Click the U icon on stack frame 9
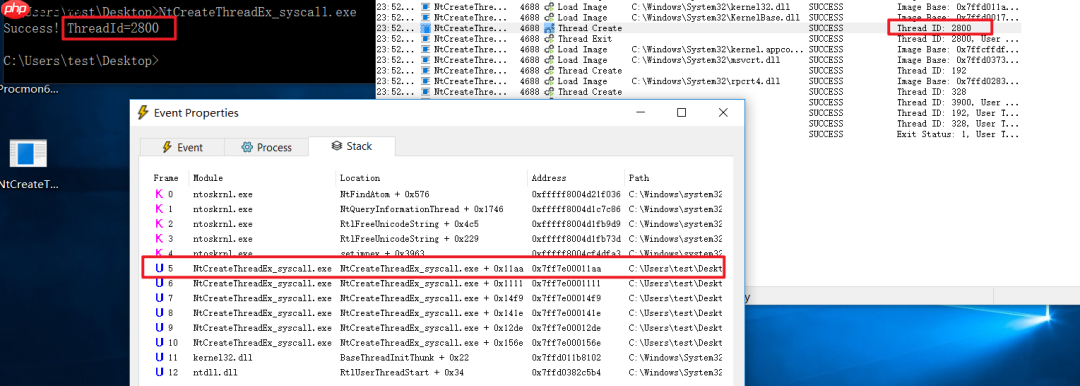Viewport: 1080px width, 386px height. pos(159,327)
